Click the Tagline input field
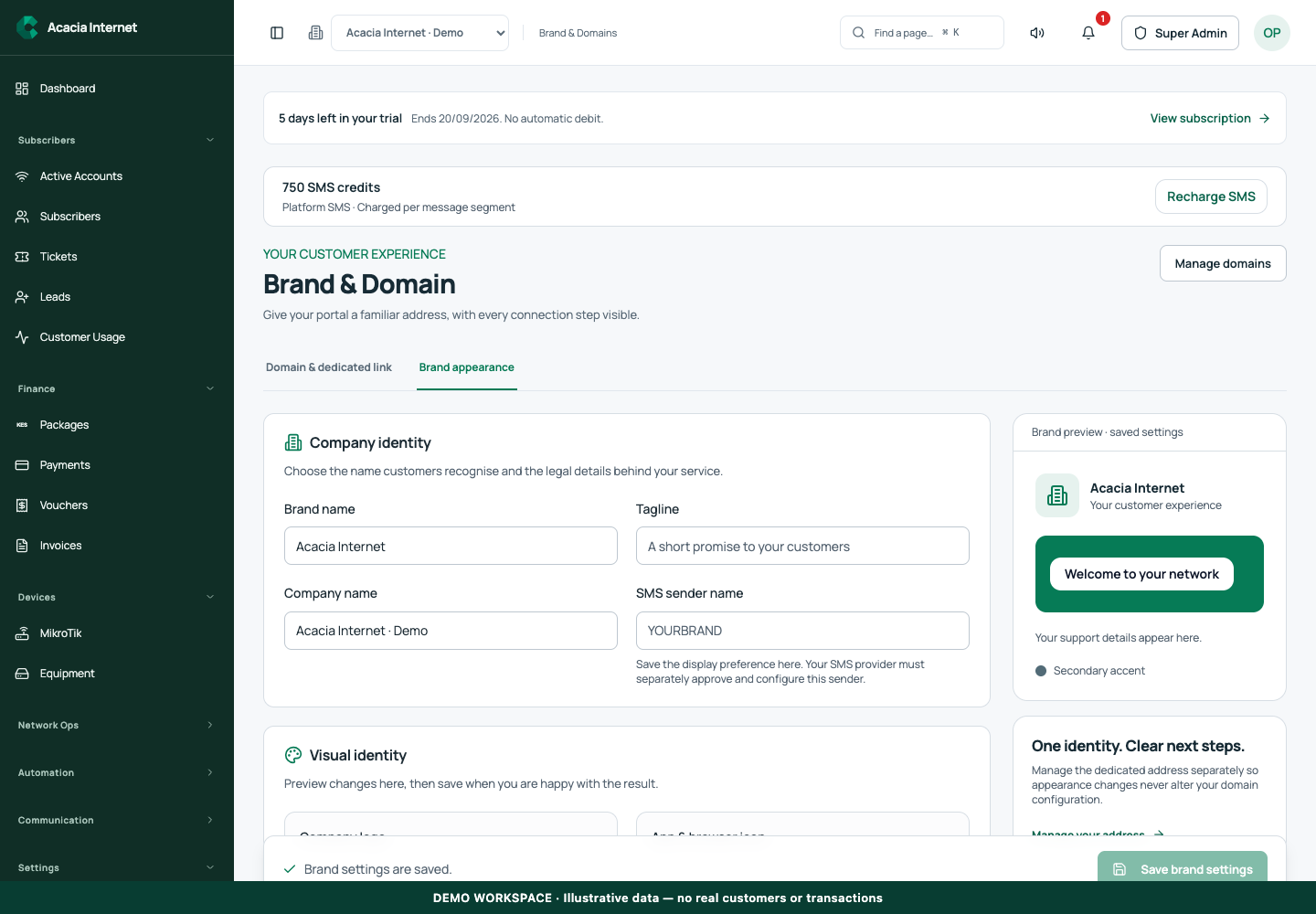Screen dimensions: 1316x914 (x=802, y=546)
